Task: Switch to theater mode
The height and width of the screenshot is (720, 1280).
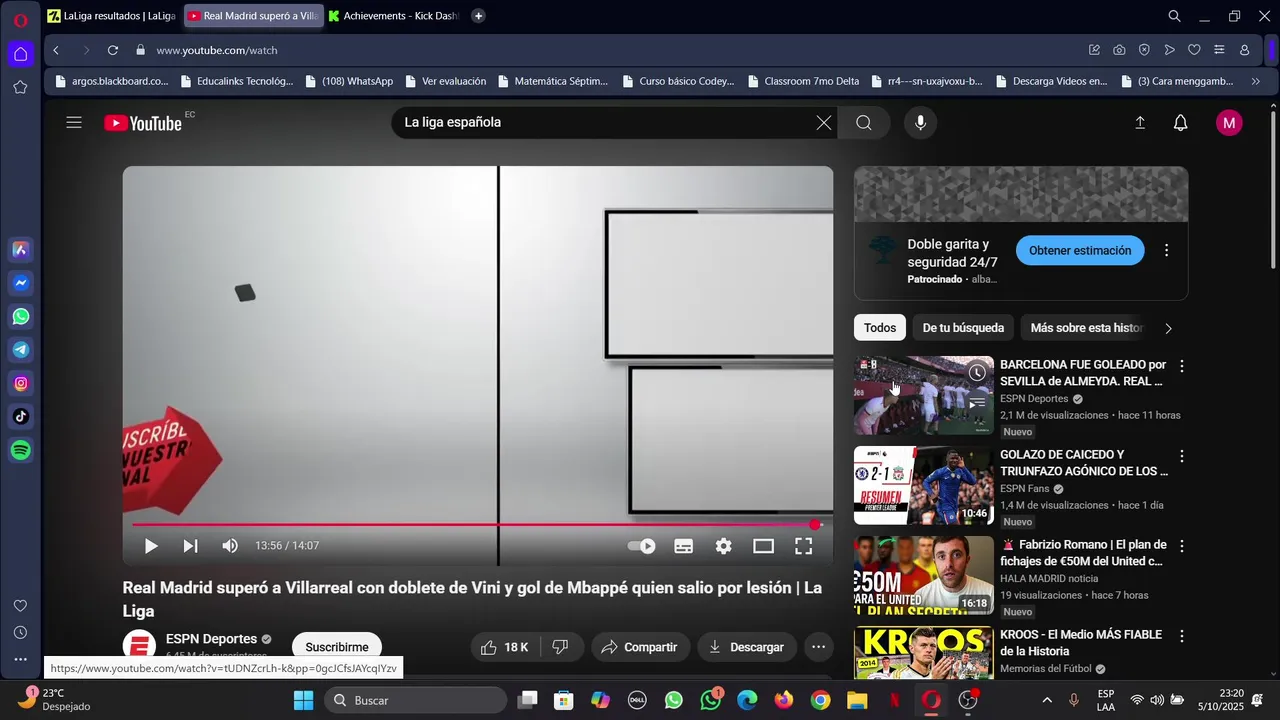Action: pyautogui.click(x=764, y=546)
